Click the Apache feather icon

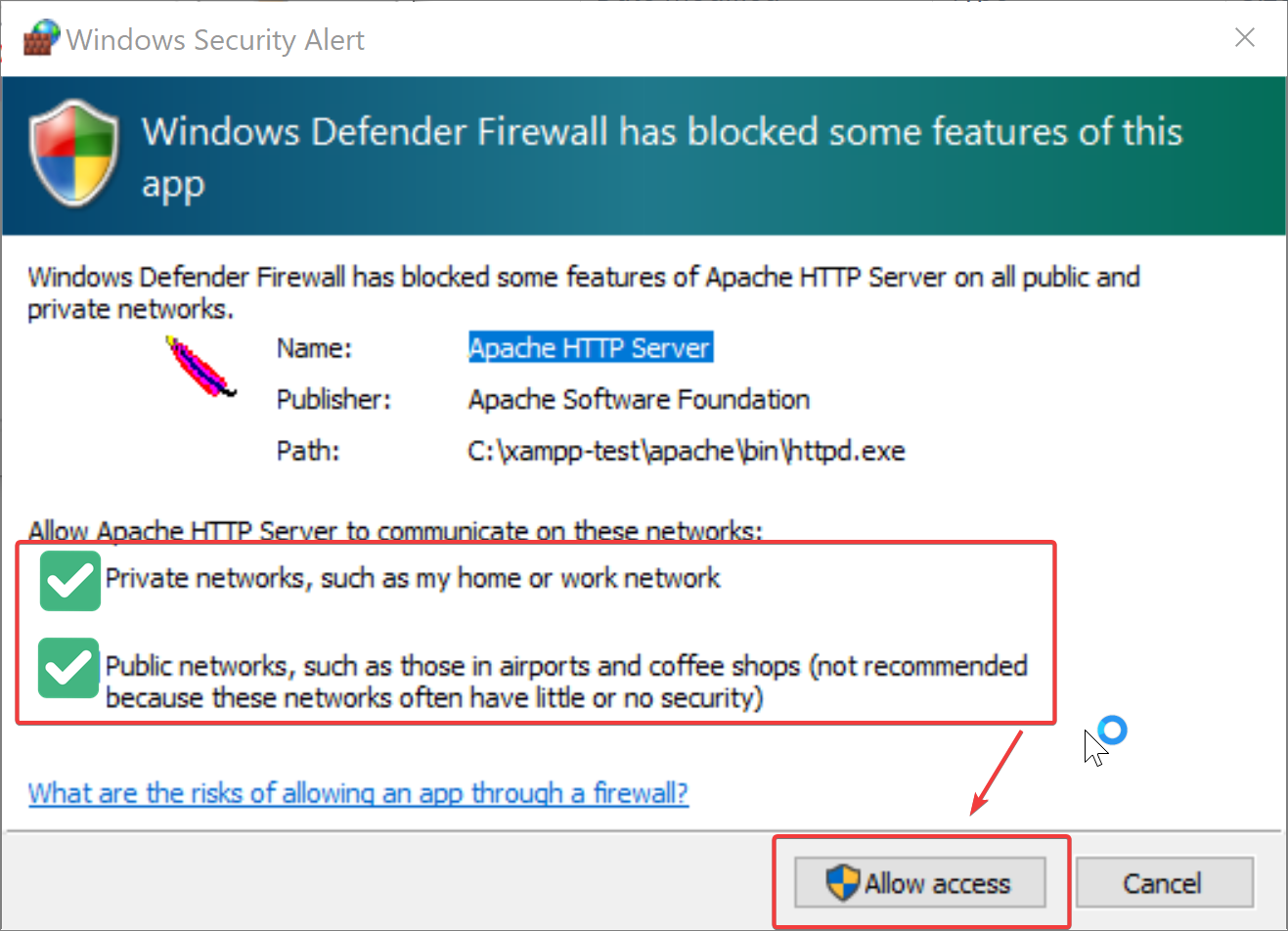tap(200, 368)
